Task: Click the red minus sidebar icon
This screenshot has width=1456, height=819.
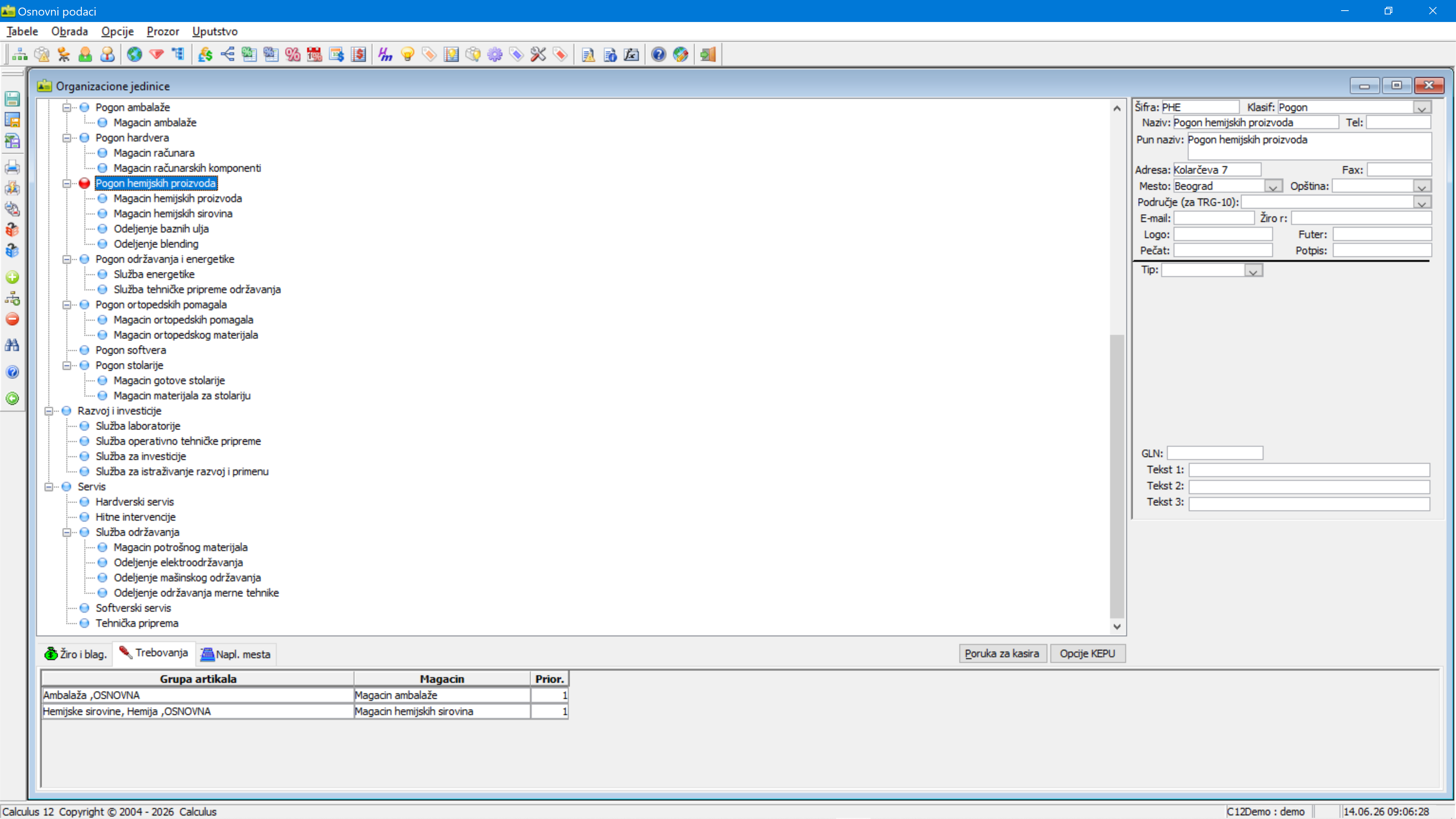Action: coord(13,319)
